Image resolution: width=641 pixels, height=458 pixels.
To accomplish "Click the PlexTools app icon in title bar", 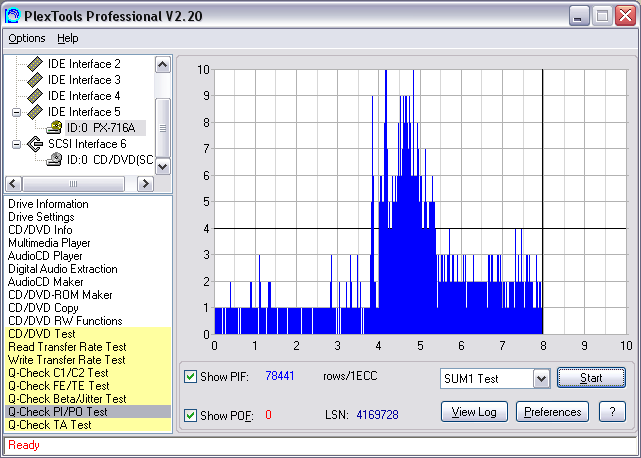I will (12, 16).
